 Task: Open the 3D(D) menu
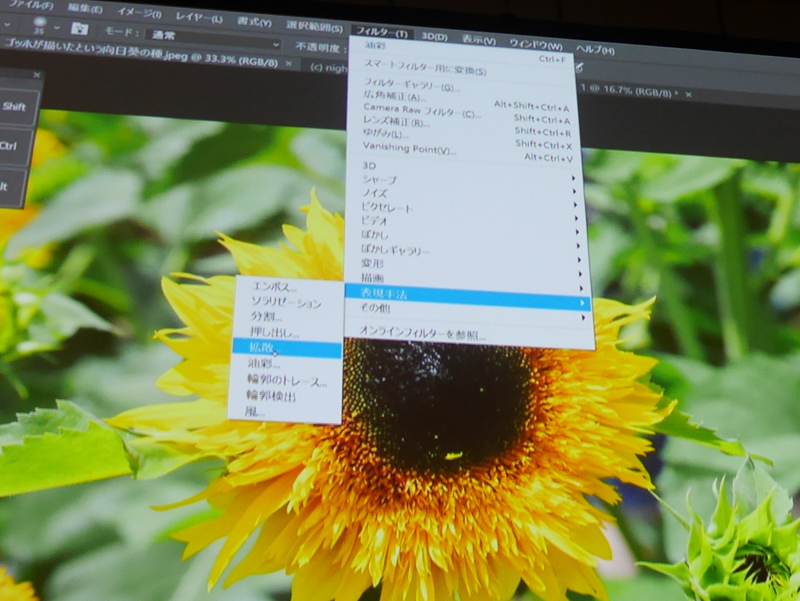pos(435,36)
